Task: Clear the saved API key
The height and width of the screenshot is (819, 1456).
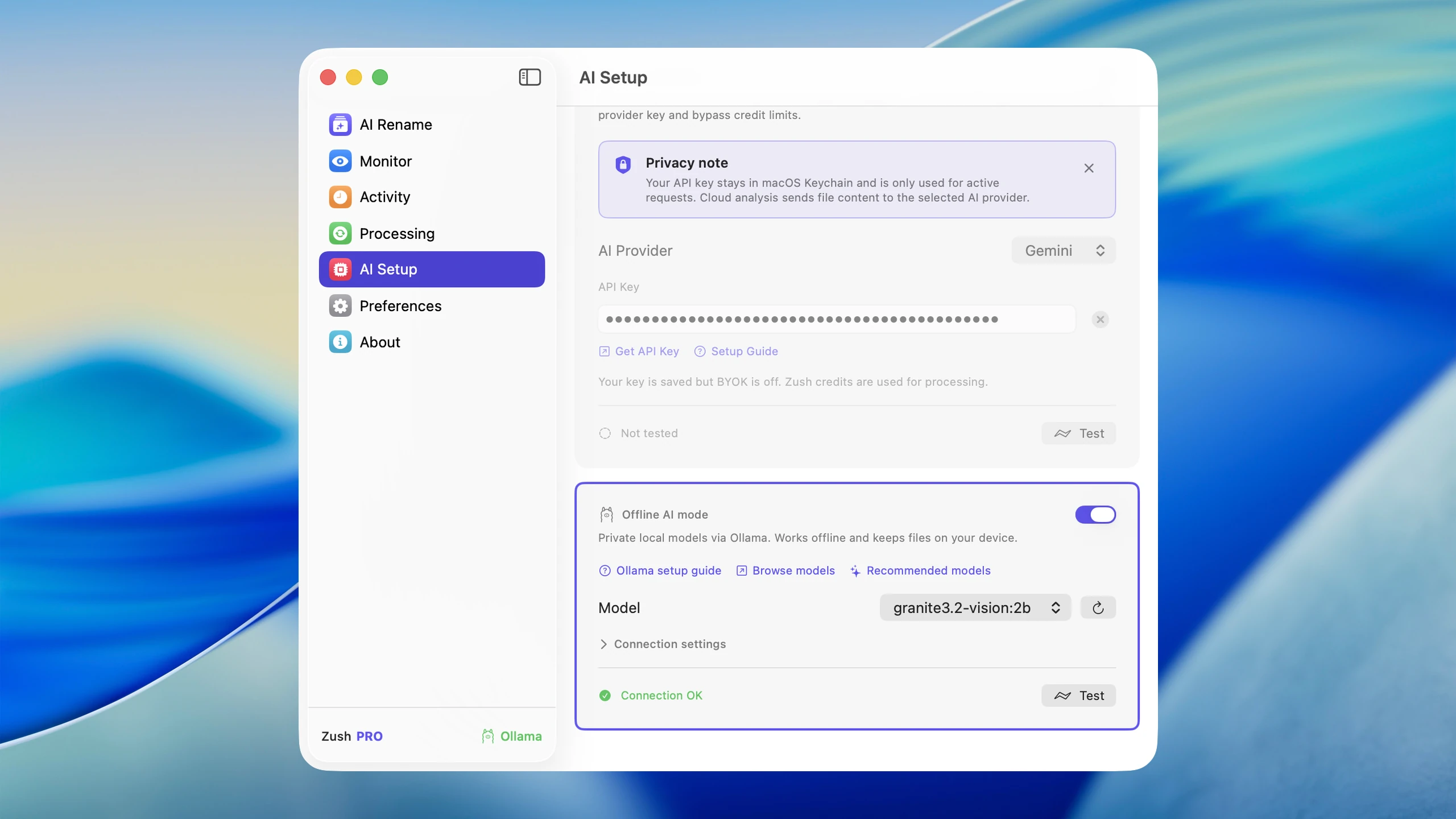Action: (x=1100, y=320)
